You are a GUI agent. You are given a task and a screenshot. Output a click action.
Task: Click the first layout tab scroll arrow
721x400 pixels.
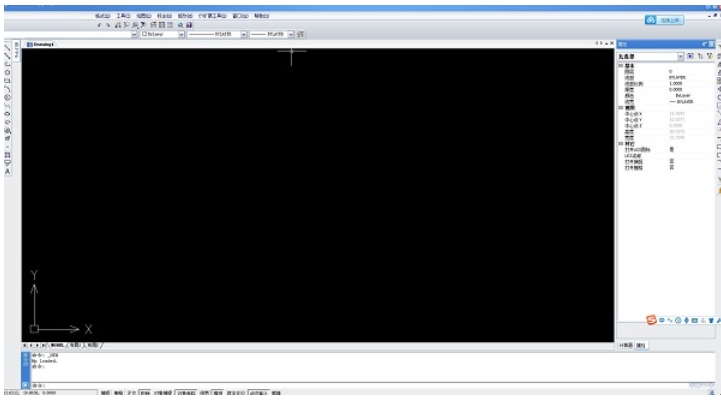(25, 345)
